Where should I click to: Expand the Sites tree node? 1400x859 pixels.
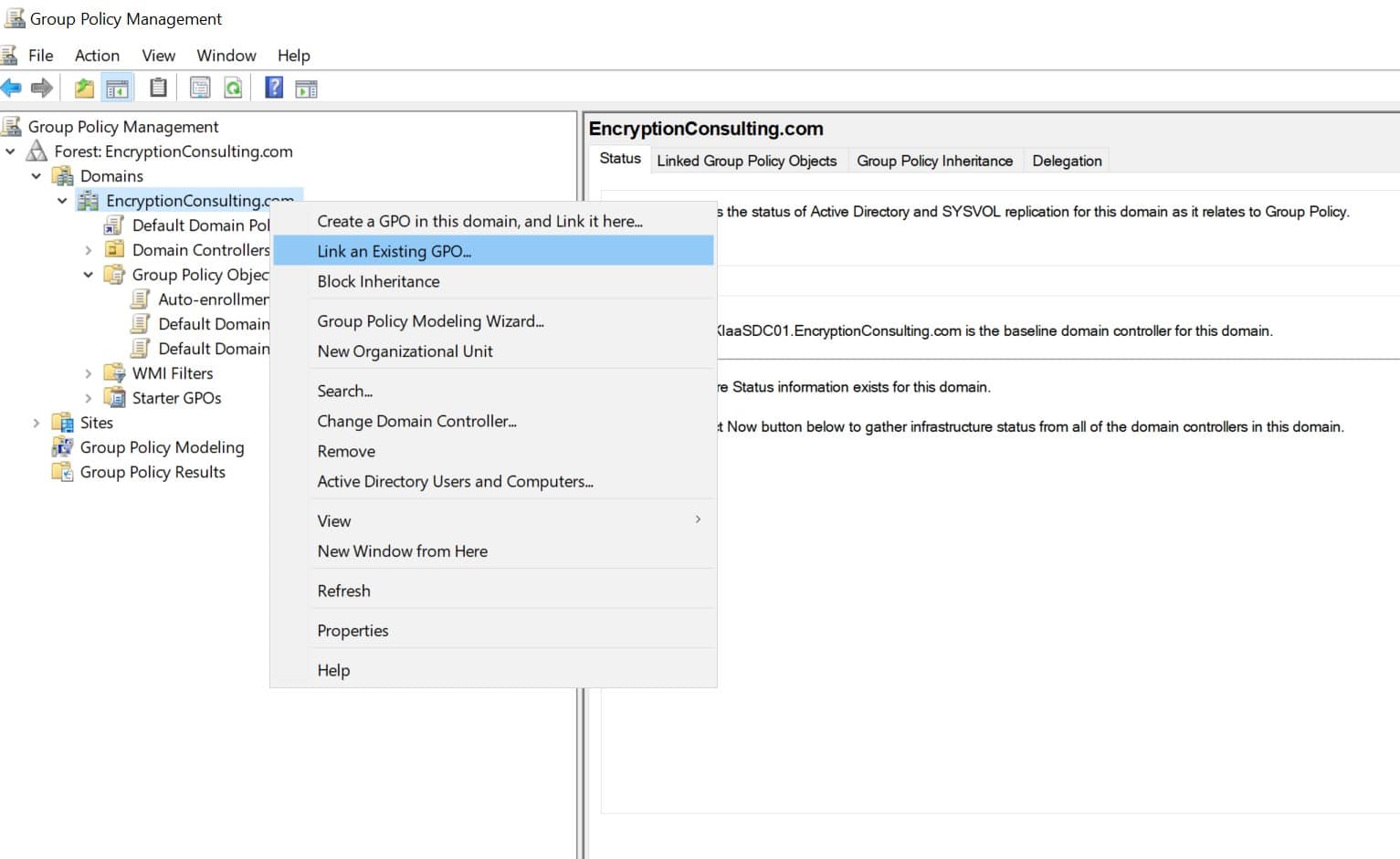37,423
